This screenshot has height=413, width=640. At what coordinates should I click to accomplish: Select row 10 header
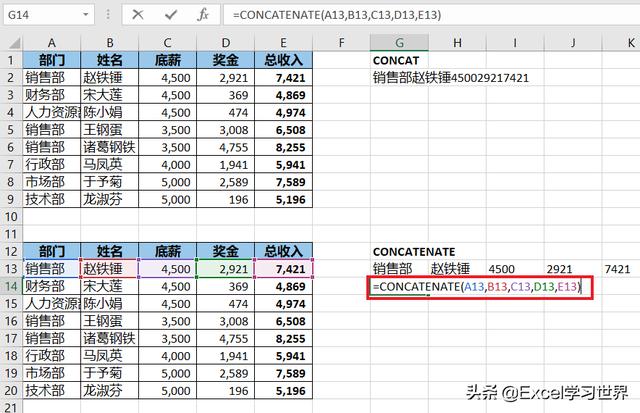tap(11, 217)
